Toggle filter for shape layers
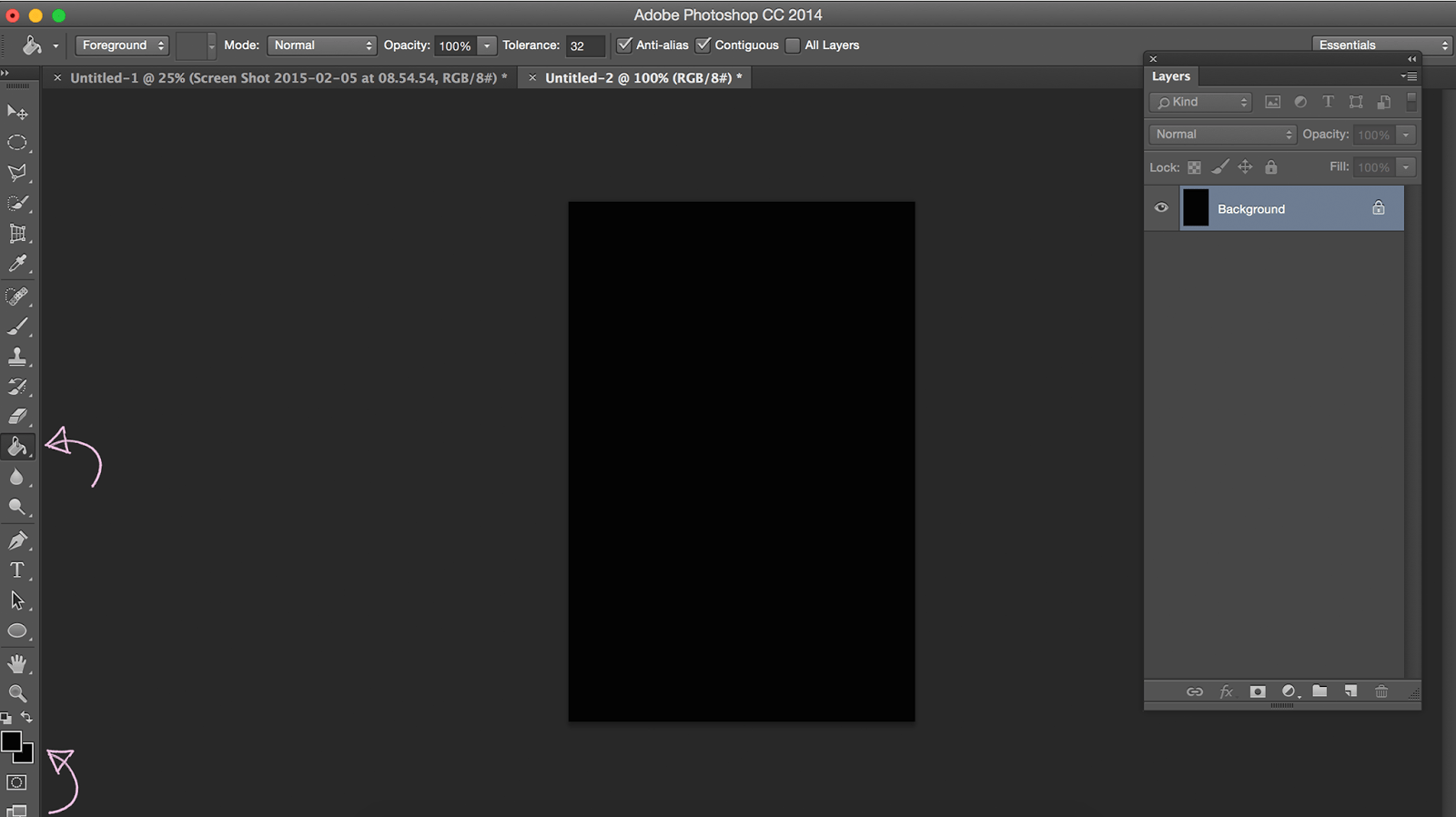 pyautogui.click(x=1356, y=102)
